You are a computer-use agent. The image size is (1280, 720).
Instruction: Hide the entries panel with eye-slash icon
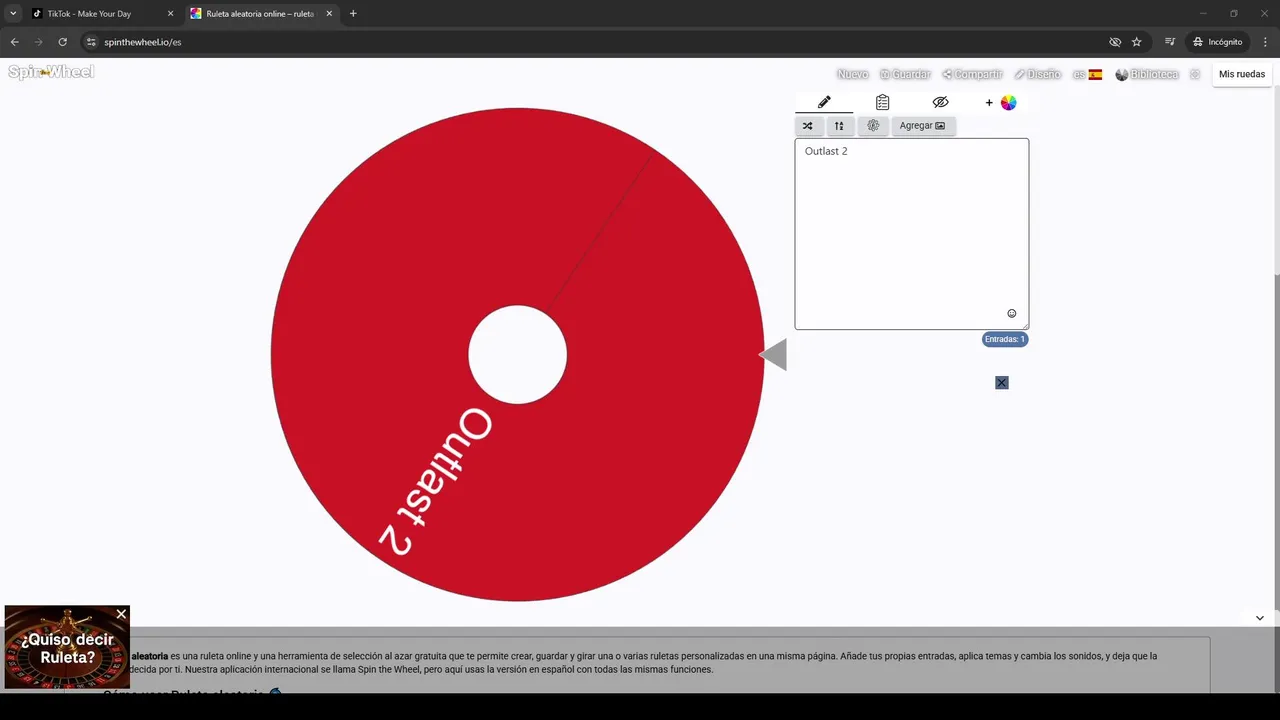pyautogui.click(x=940, y=102)
